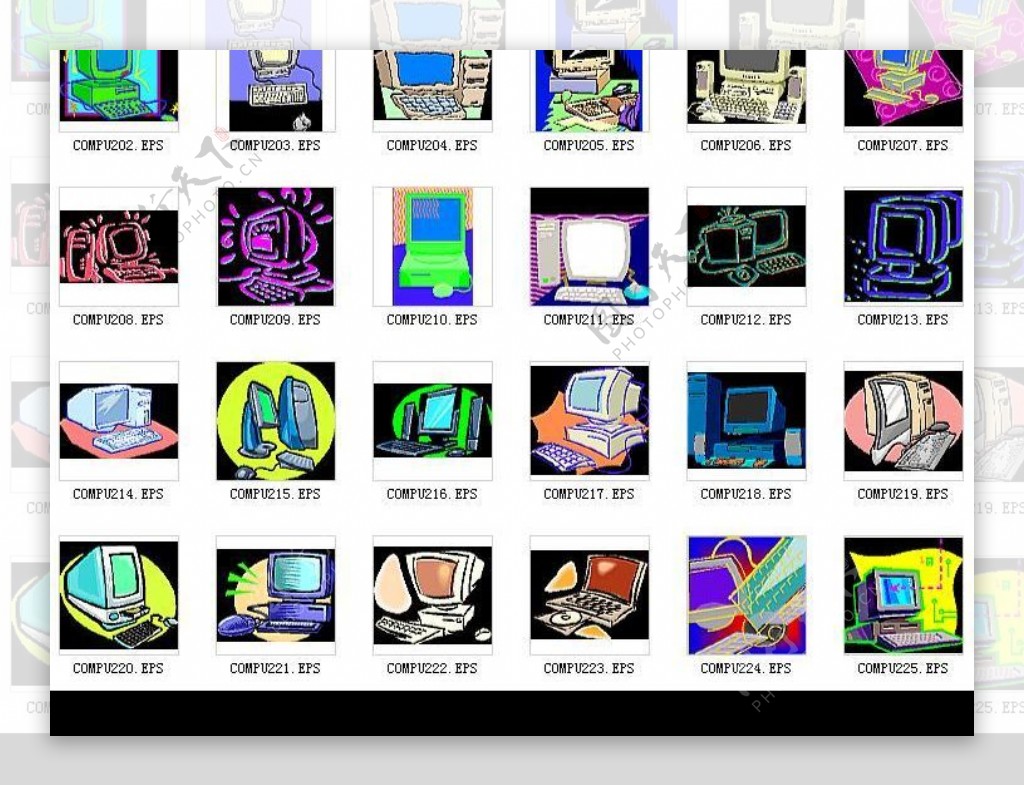Select the teal tower clipart COMPU218.EPS
The image size is (1024, 786).
[x=746, y=420]
